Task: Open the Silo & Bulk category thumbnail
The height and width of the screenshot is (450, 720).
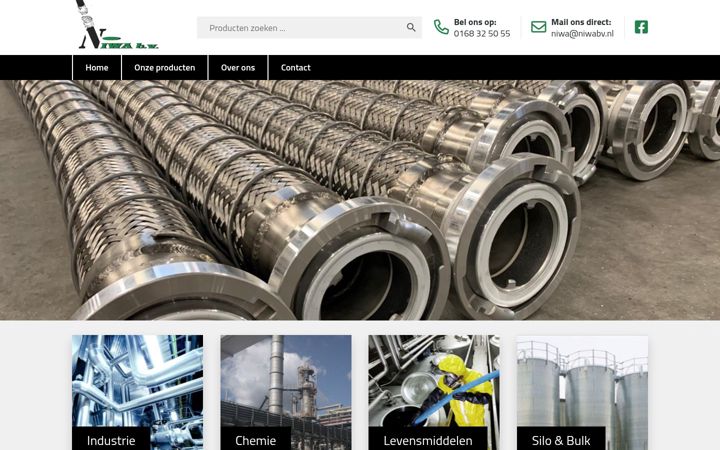Action: (582, 393)
